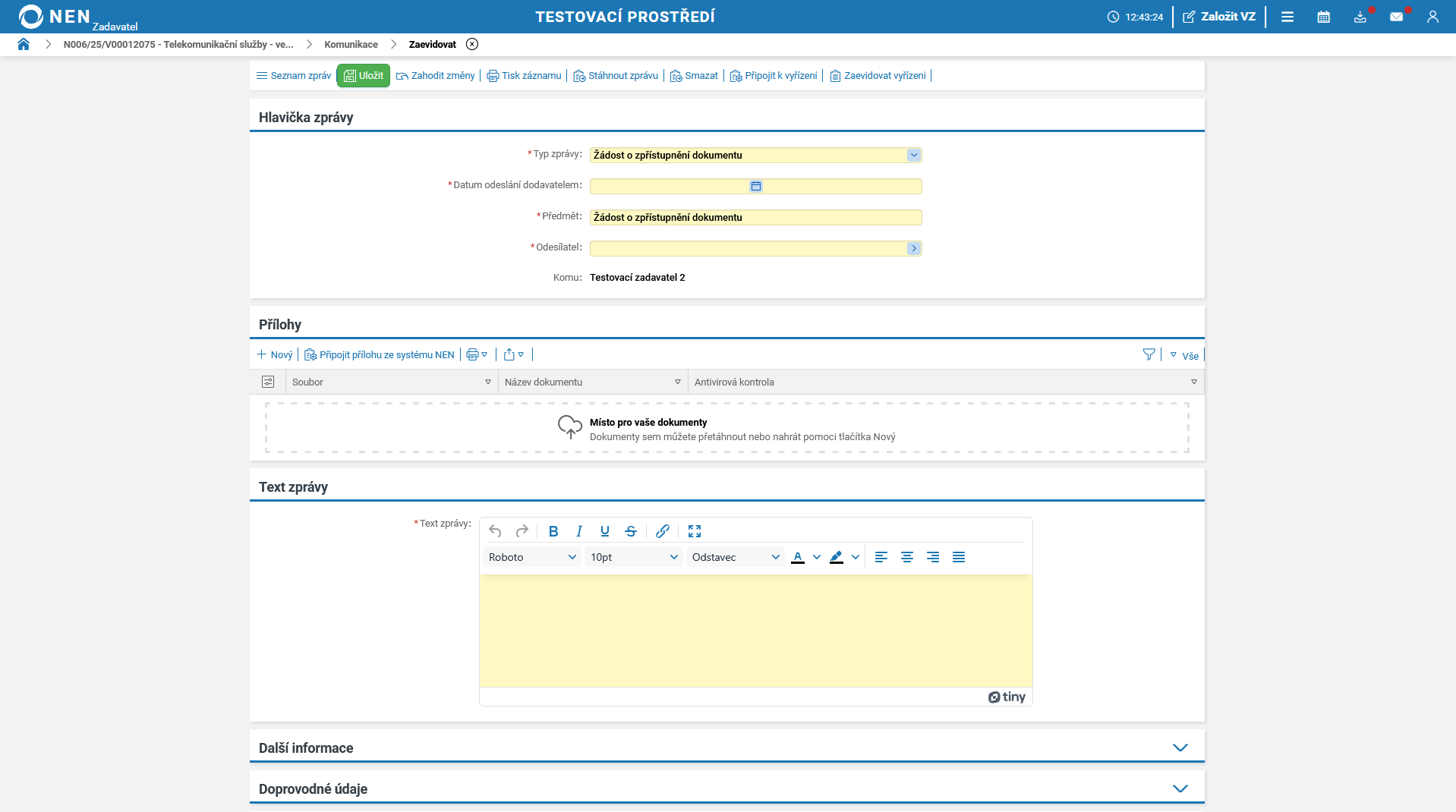Toggle italic formatting in editor
The height and width of the screenshot is (812, 1456).
point(578,531)
